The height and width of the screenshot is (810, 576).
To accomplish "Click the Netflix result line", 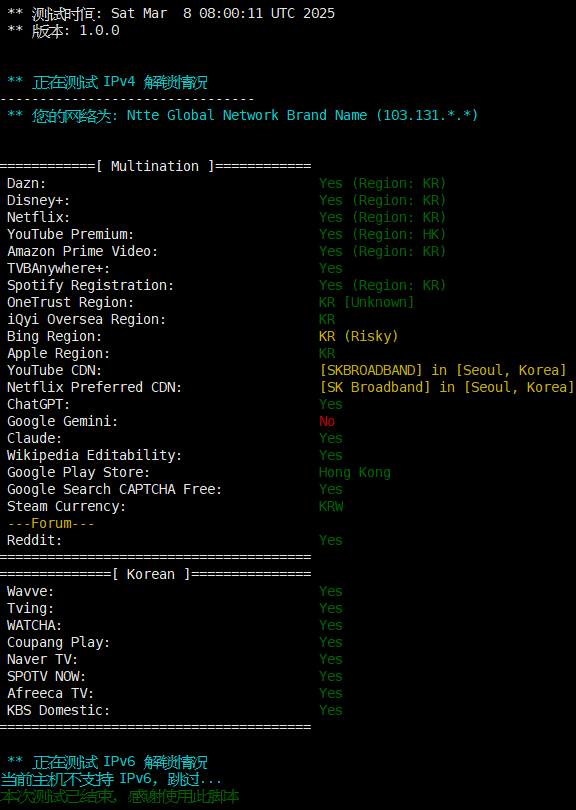I will [226, 217].
